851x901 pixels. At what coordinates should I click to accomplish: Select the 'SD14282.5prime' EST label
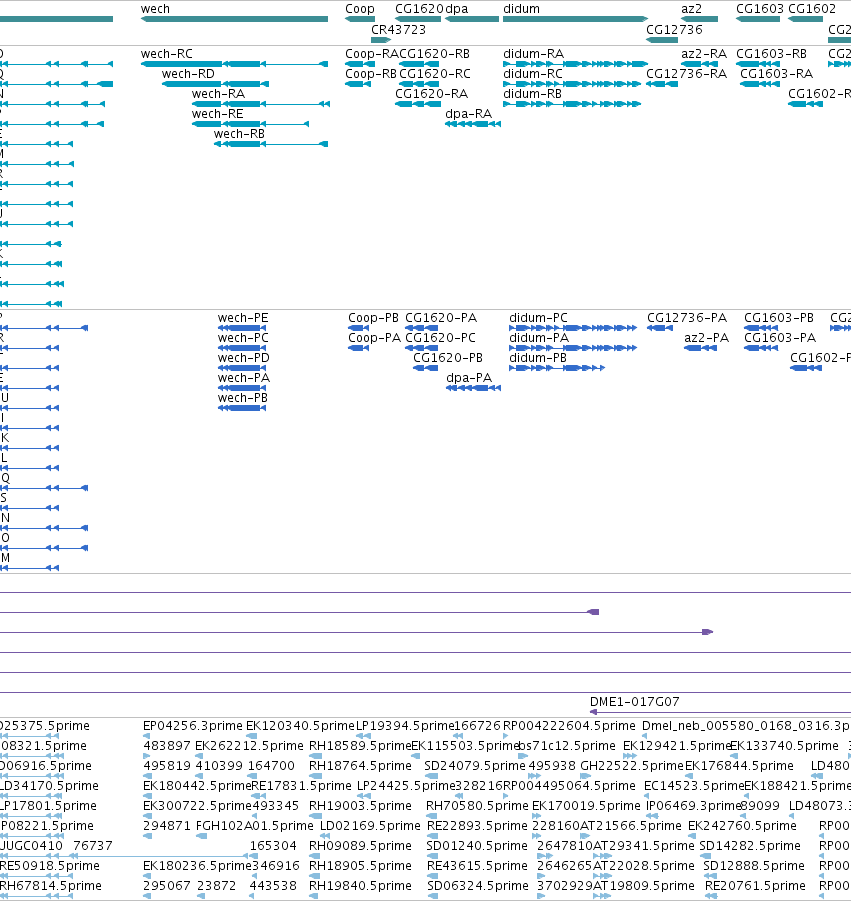coord(750,846)
